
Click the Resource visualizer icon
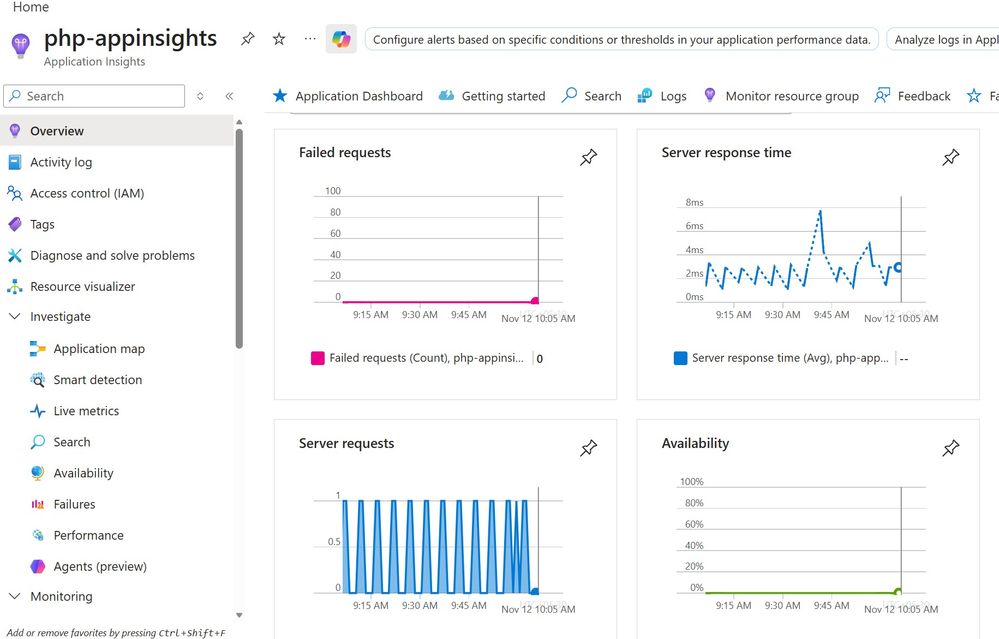point(15,287)
